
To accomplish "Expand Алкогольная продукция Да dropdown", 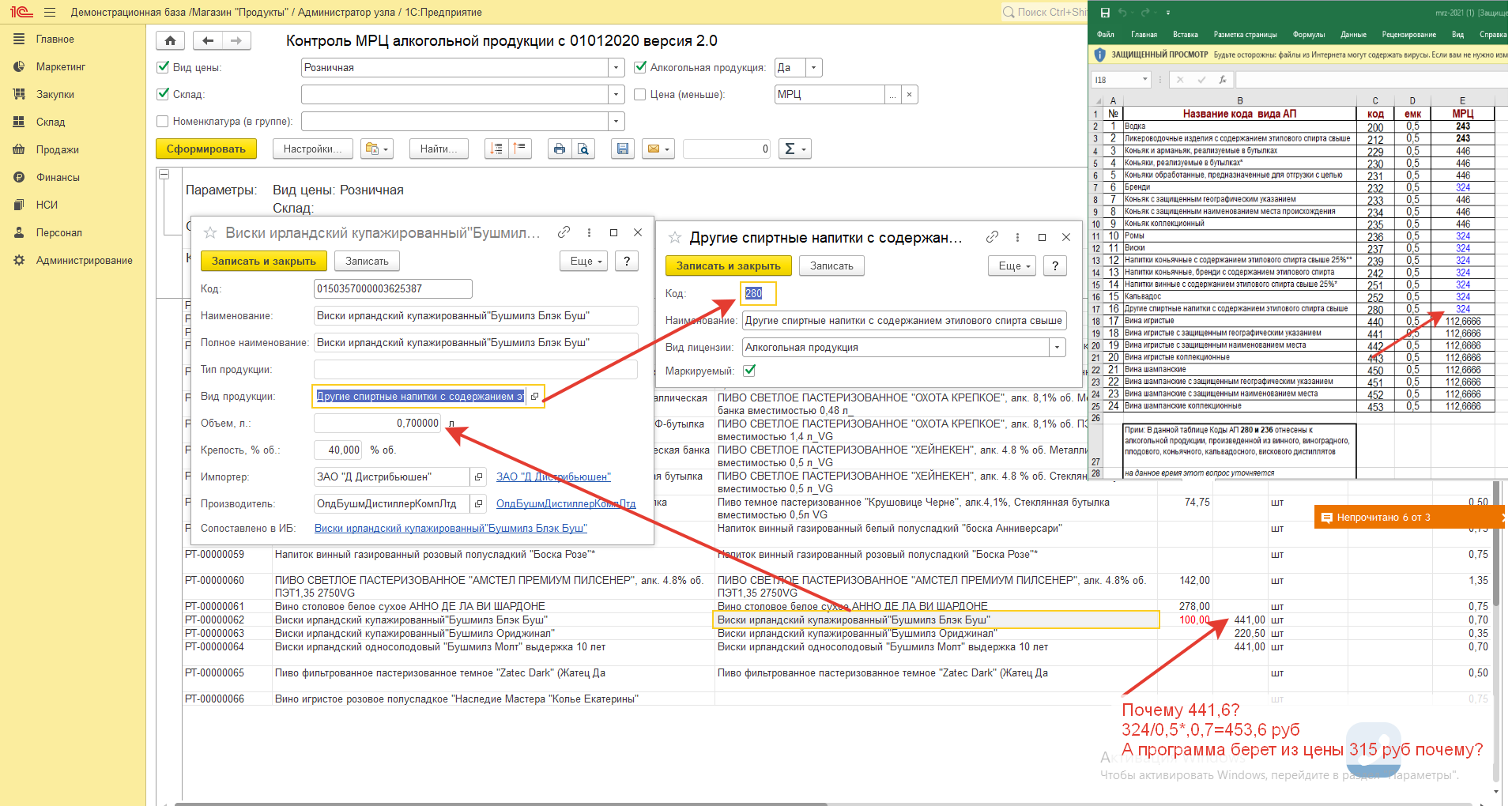I will (814, 67).
